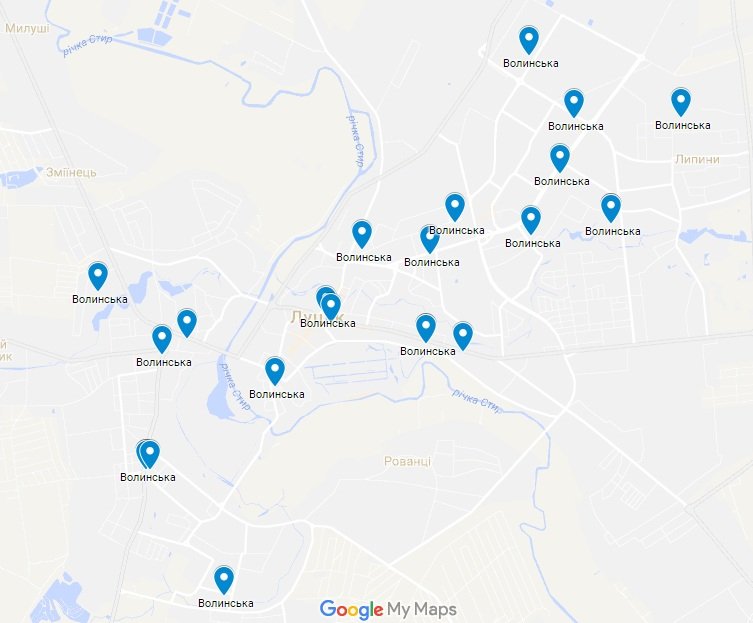The width and height of the screenshot is (753, 623).
Task: Open the front pin overlapping the Луцьк label
Action: [x=330, y=307]
